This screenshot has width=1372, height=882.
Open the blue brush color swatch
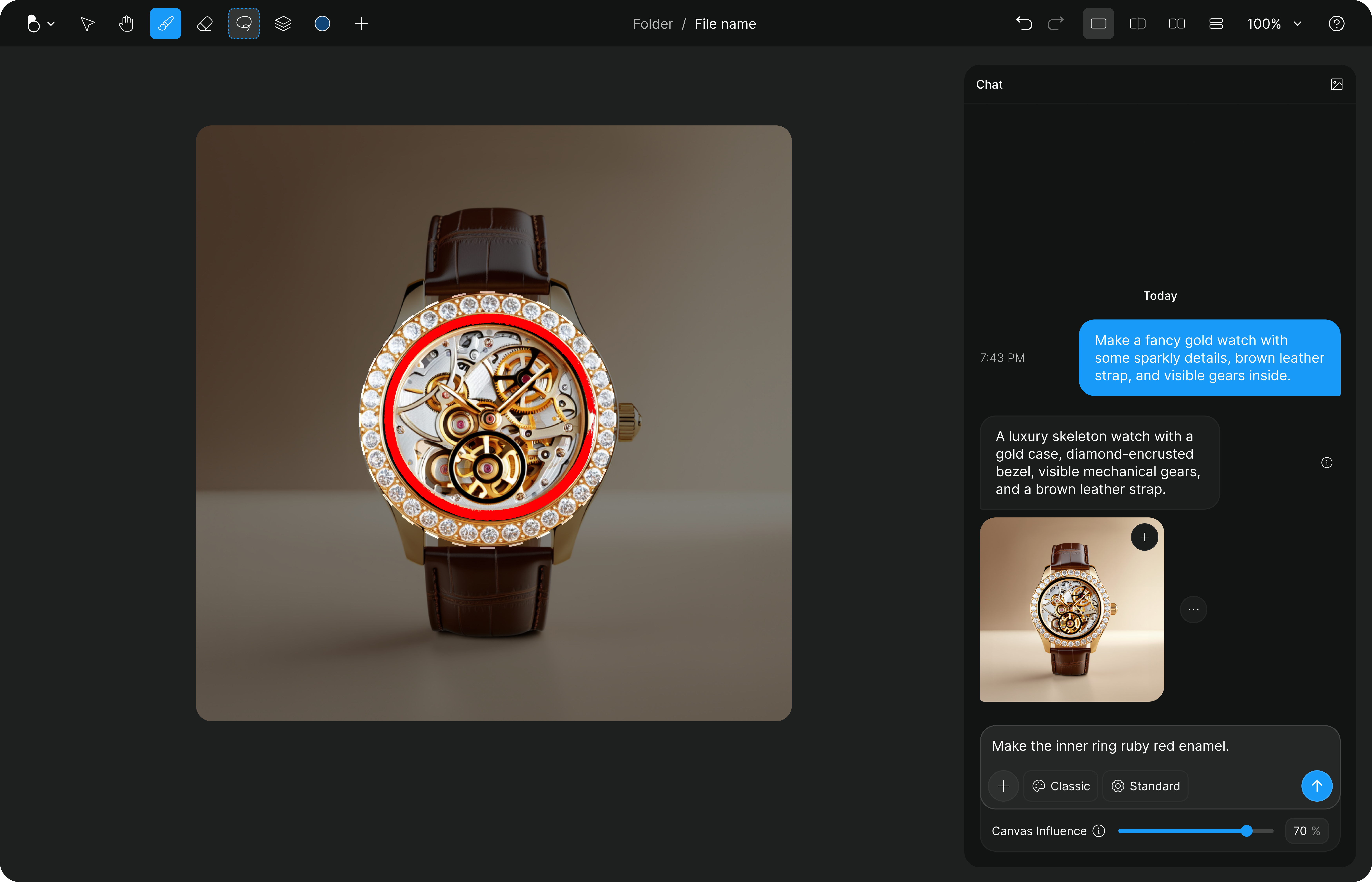(x=322, y=24)
